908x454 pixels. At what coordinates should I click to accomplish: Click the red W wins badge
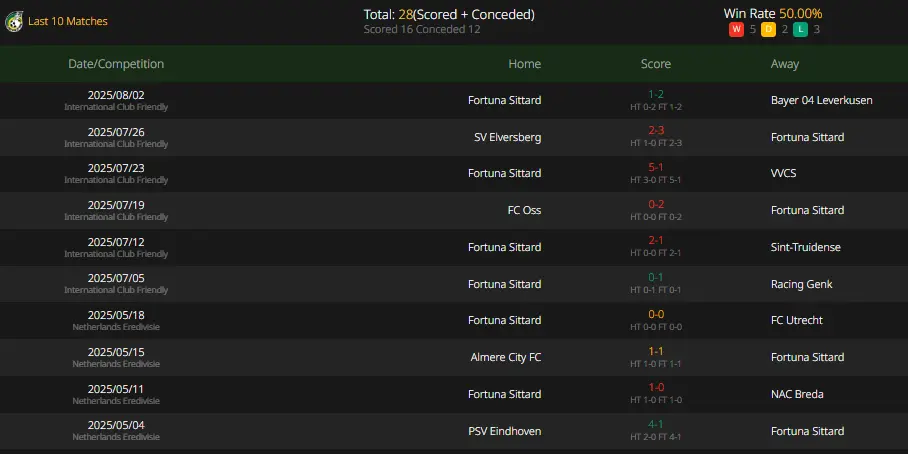(x=736, y=30)
